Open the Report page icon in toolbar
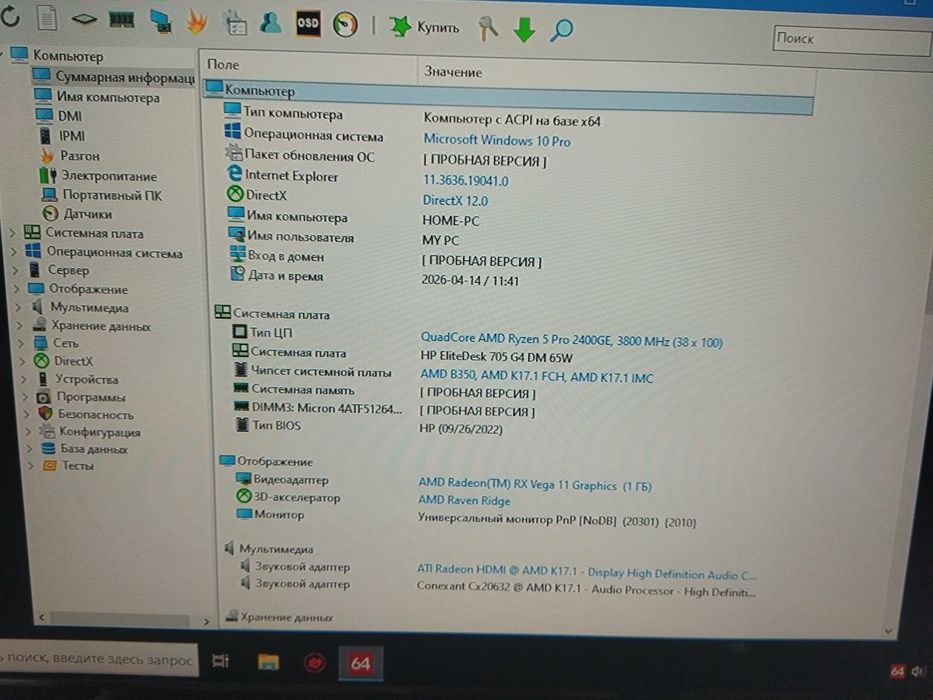This screenshot has width=933, height=700. pos(46,18)
